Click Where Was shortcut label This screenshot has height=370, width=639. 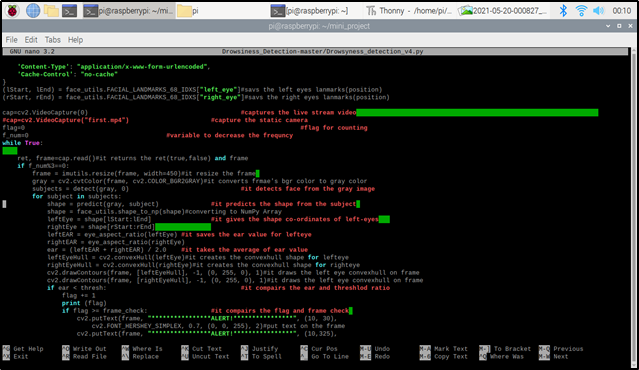(507, 357)
